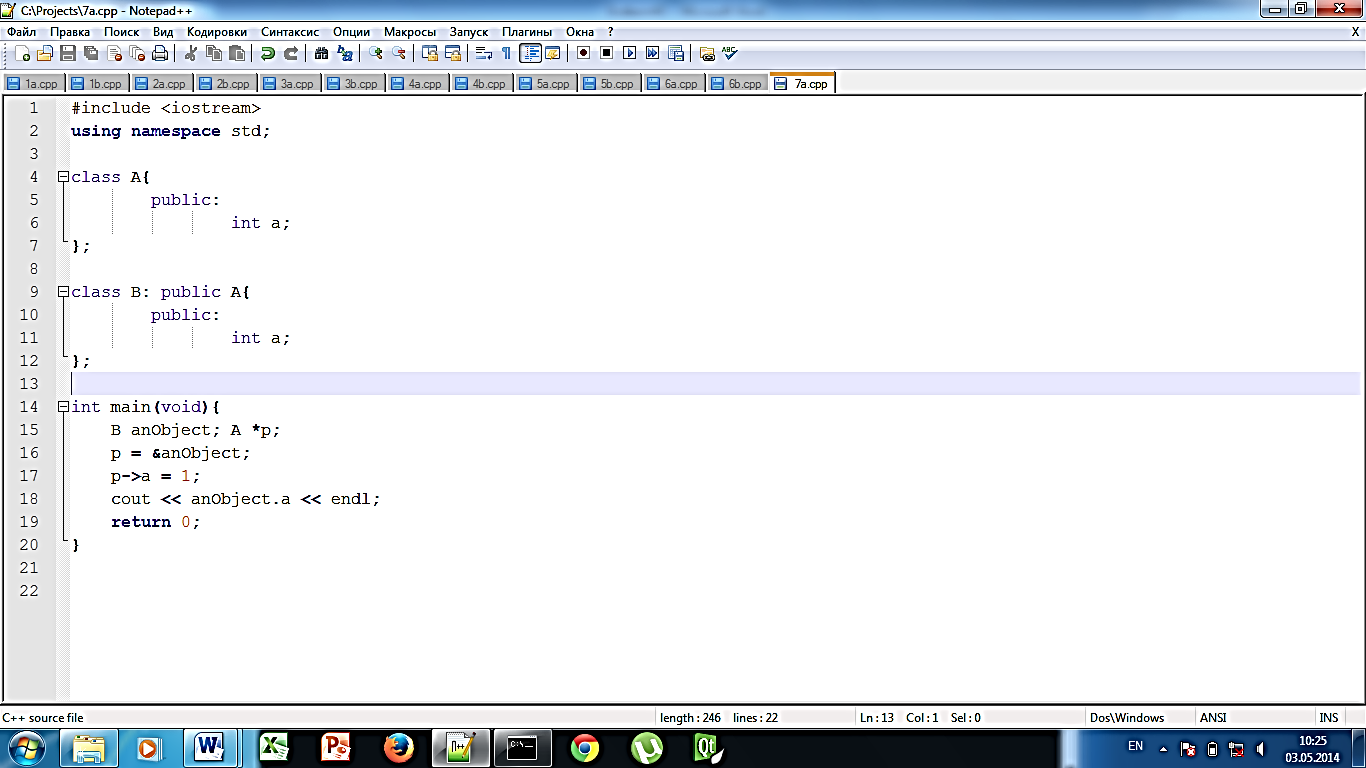Toggle synchronized horizontal scrolling icon
The height and width of the screenshot is (768, 1366).
(x=453, y=54)
